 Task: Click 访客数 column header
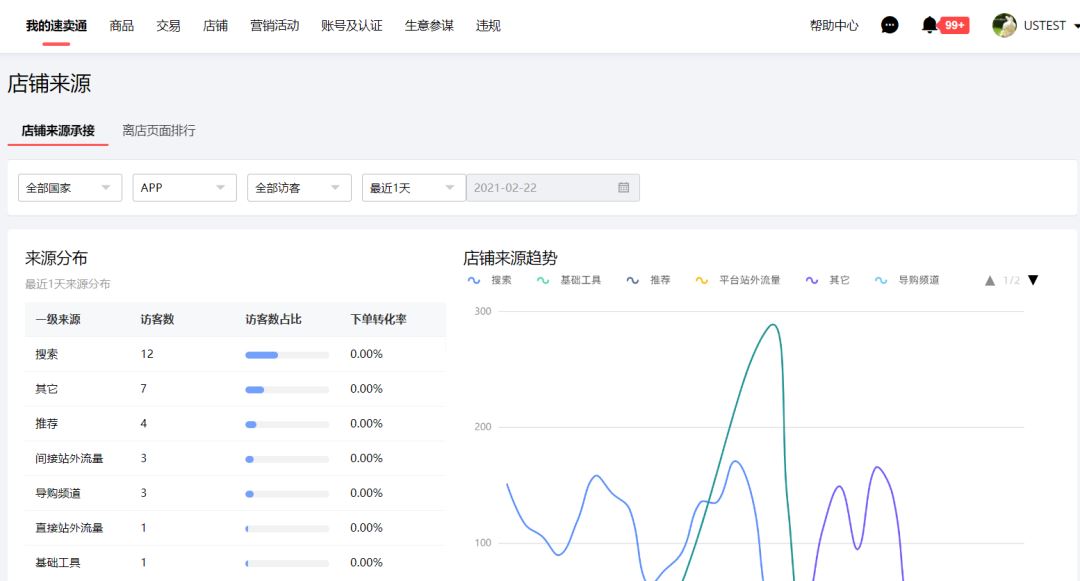pos(157,319)
